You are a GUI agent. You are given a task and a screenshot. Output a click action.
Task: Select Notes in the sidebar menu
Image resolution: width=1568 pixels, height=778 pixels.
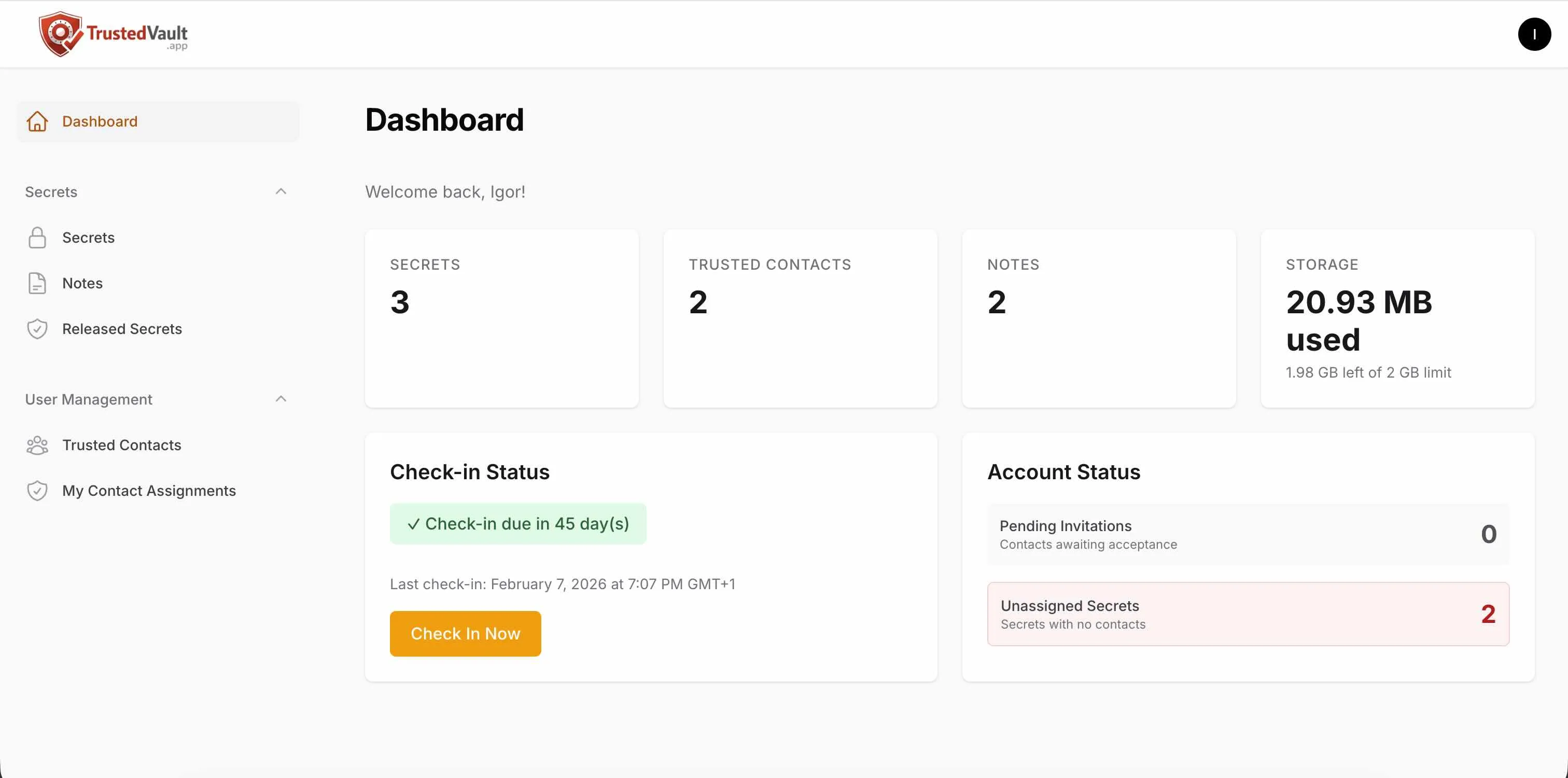coord(82,283)
